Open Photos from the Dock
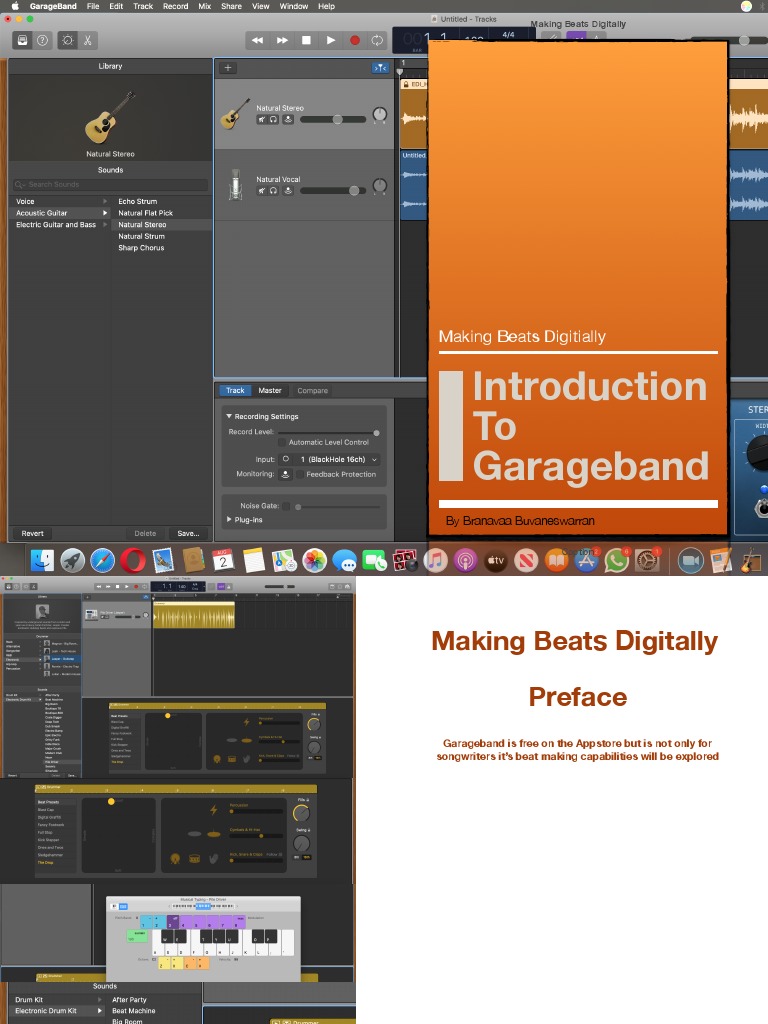Viewport: 768px width, 1024px height. tap(314, 560)
